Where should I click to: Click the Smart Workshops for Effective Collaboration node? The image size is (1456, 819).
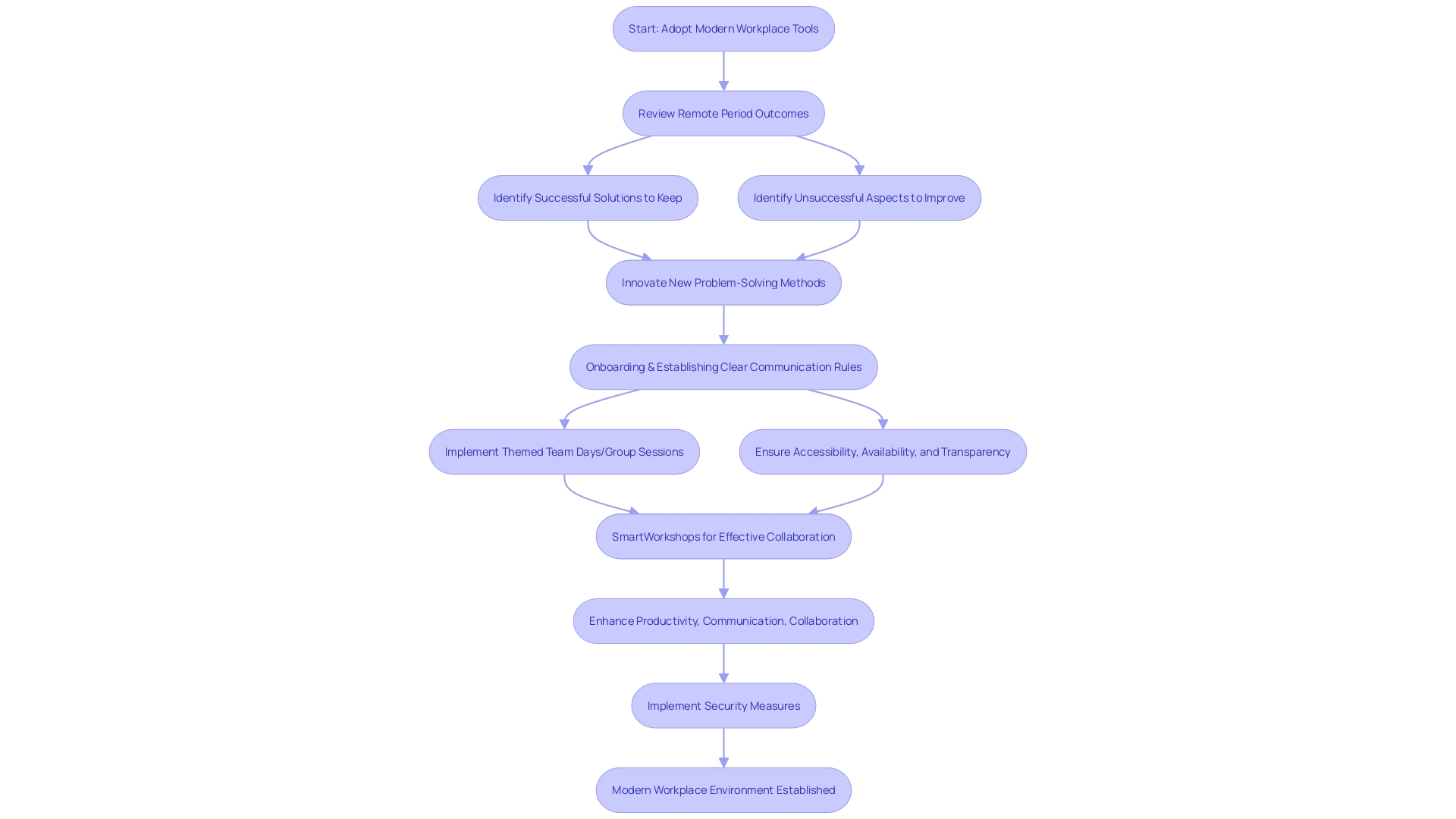pos(723,536)
